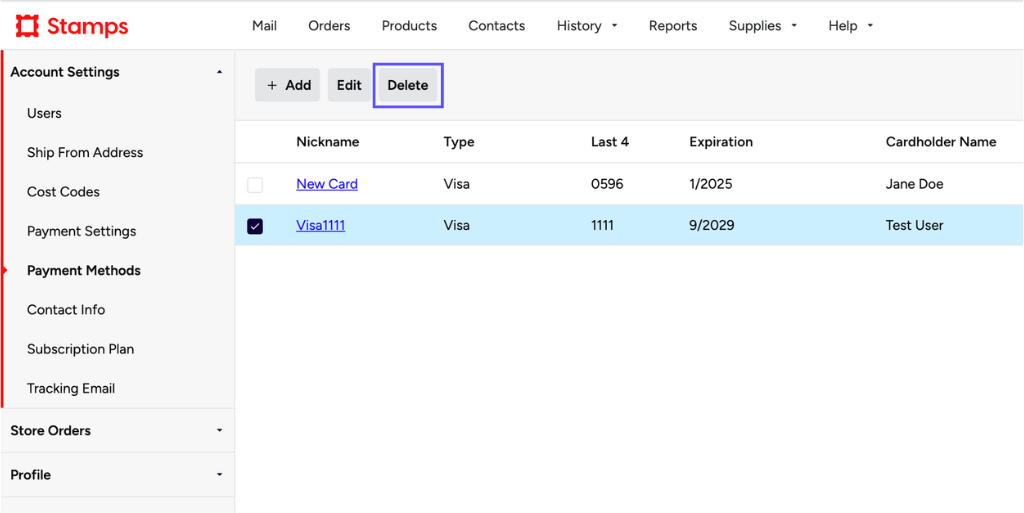Expand the Store Orders section
1024x513 pixels.
pos(118,431)
